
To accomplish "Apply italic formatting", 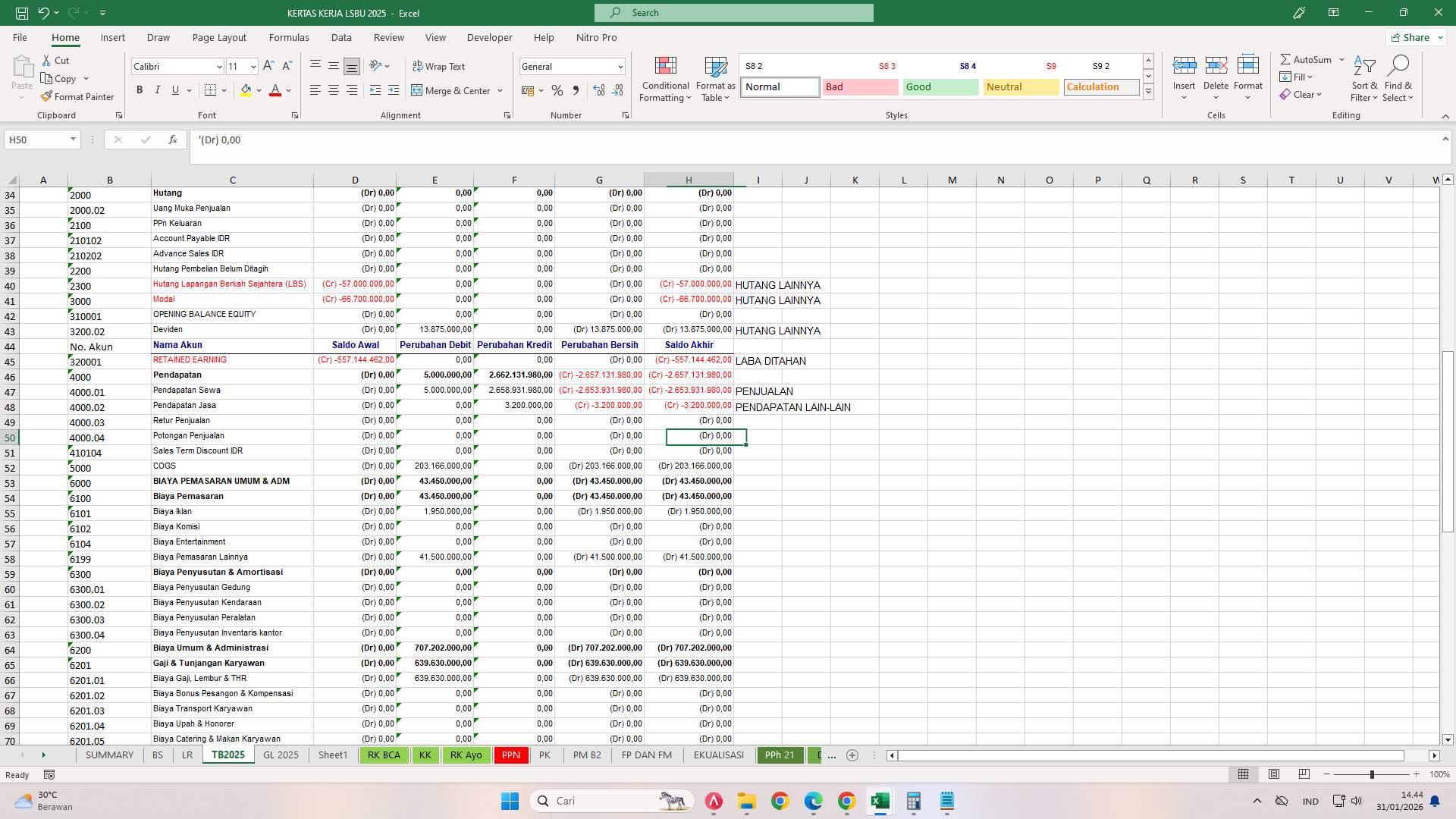I will [158, 89].
